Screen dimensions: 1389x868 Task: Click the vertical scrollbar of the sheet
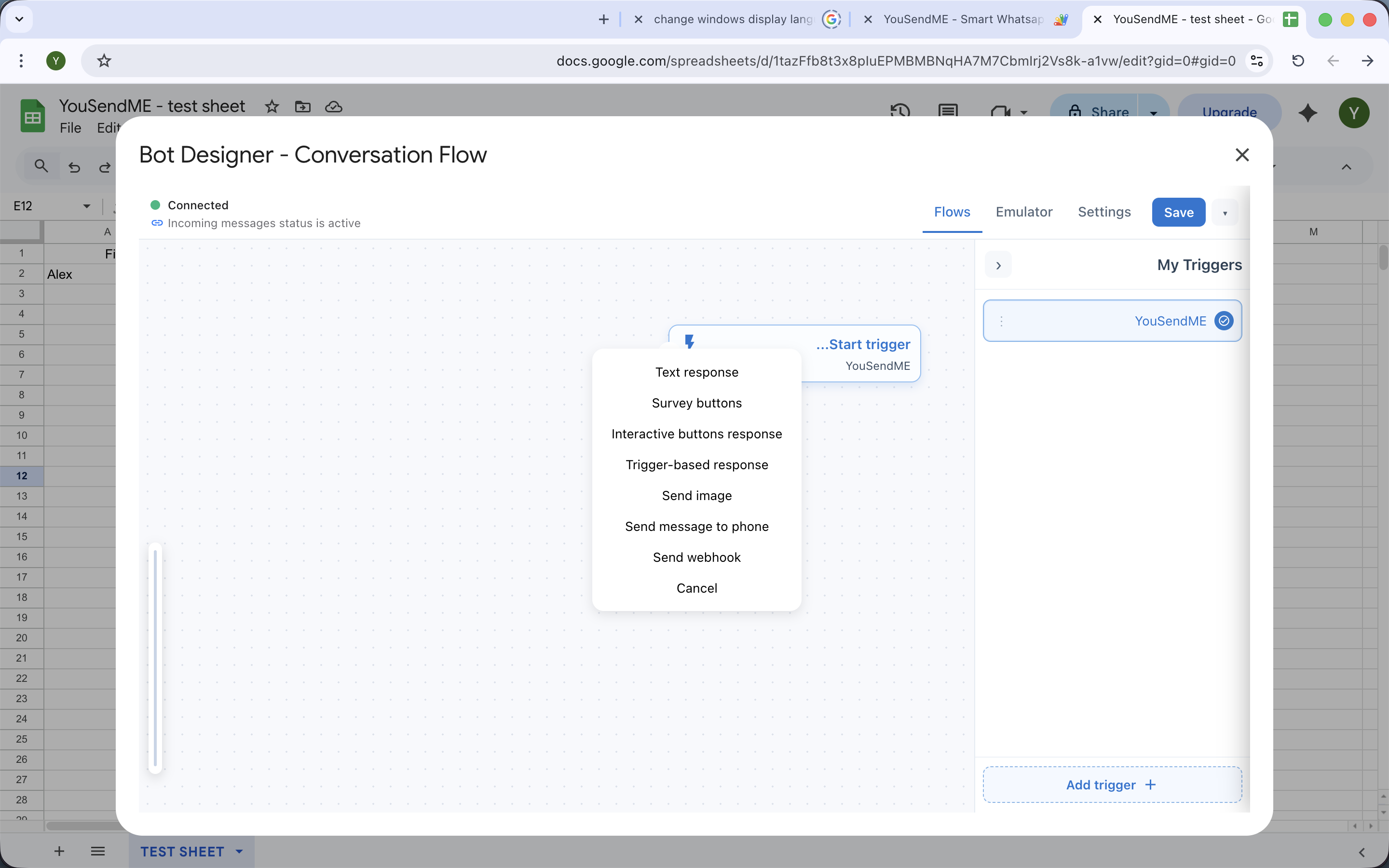1383,257
